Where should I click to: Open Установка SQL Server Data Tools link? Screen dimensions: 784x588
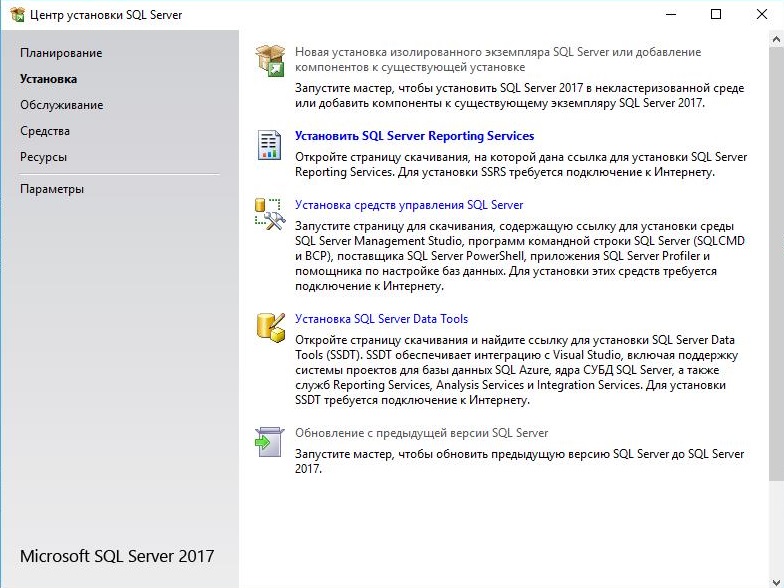tap(382, 319)
